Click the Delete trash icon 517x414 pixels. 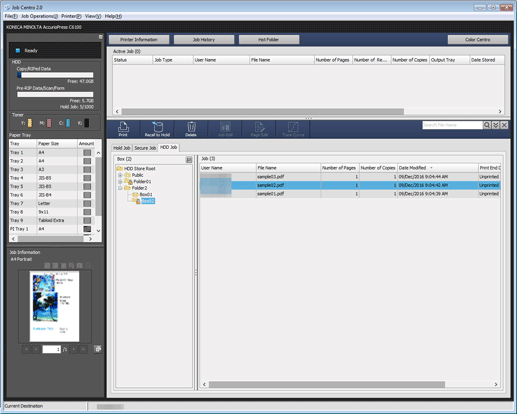[x=191, y=129]
